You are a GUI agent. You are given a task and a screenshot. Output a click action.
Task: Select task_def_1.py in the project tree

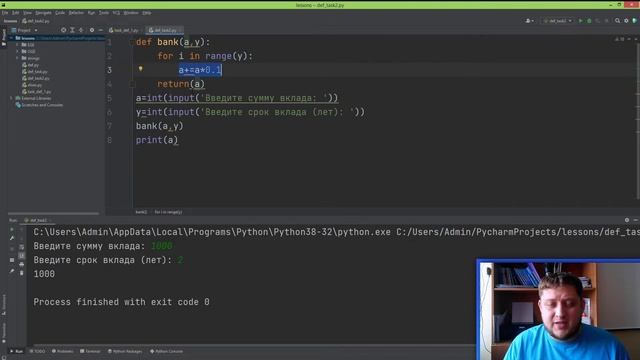coord(37,92)
